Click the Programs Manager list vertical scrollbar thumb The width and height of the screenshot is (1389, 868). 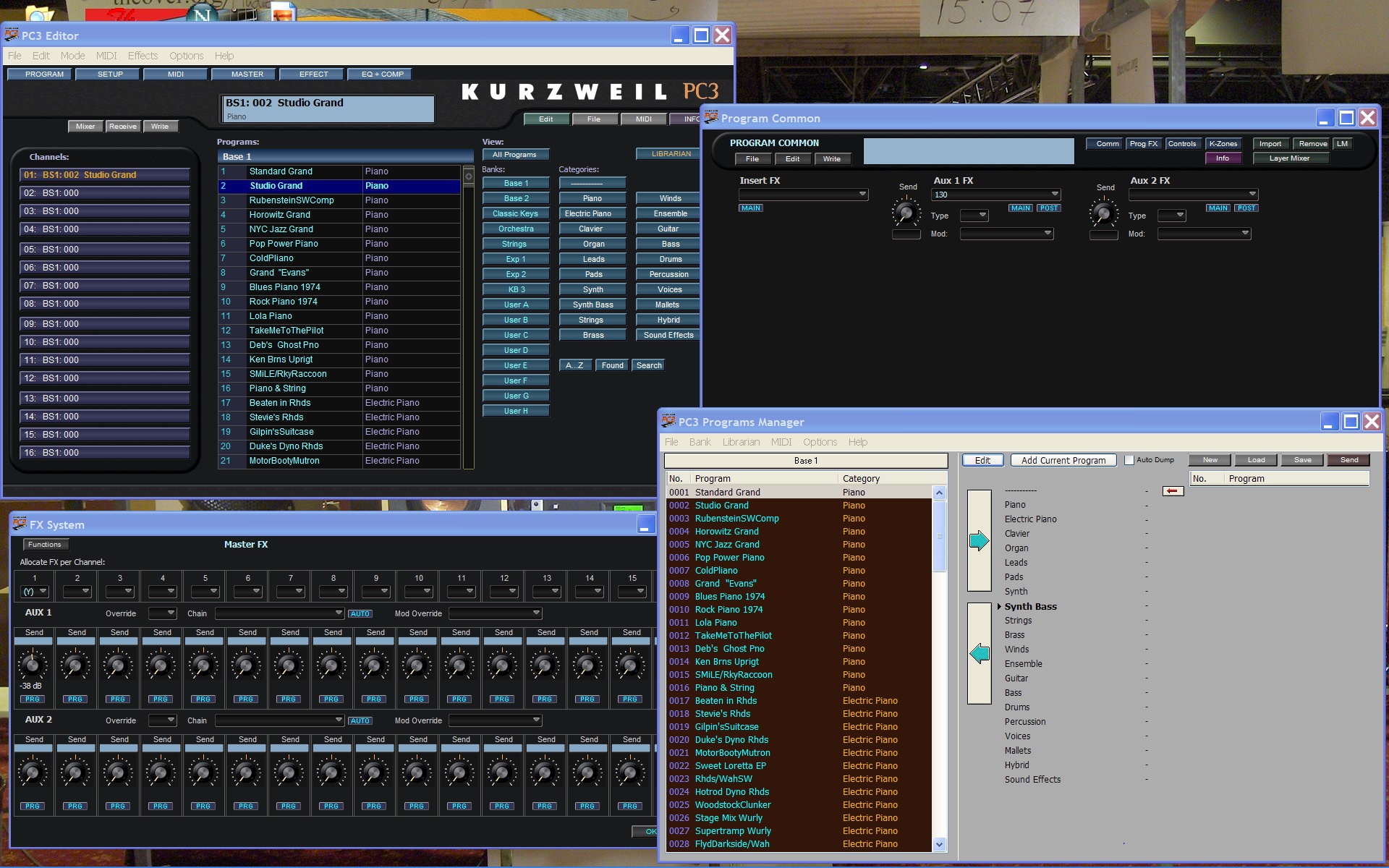point(939,536)
